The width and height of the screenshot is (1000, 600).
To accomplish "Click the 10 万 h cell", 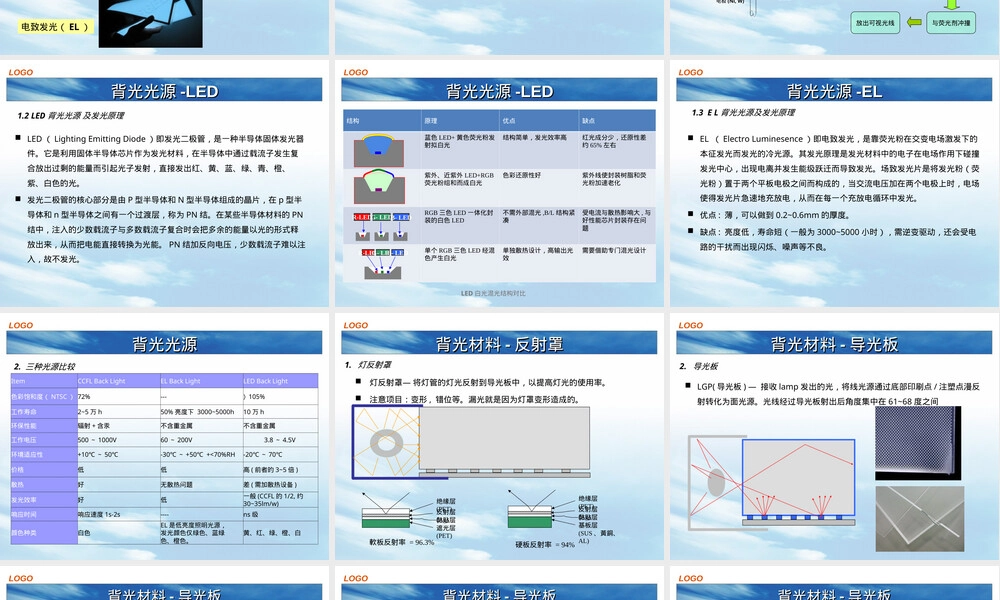I will pos(280,411).
